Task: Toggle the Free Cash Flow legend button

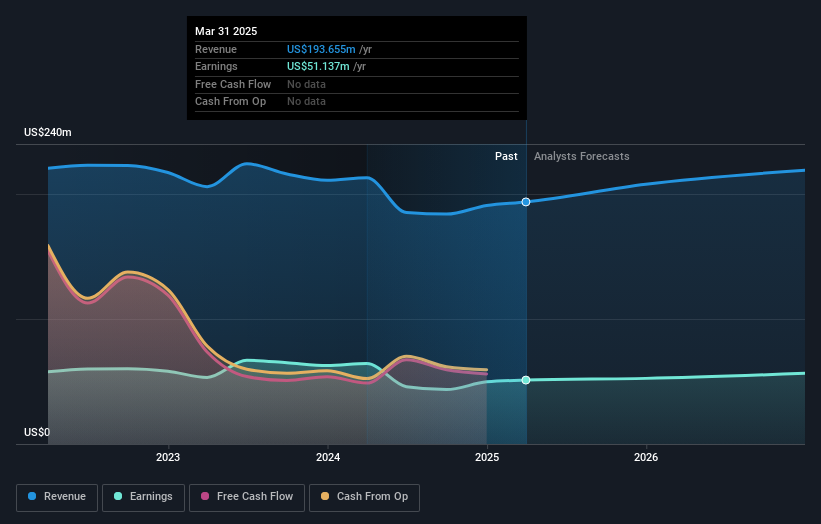Action: (247, 497)
